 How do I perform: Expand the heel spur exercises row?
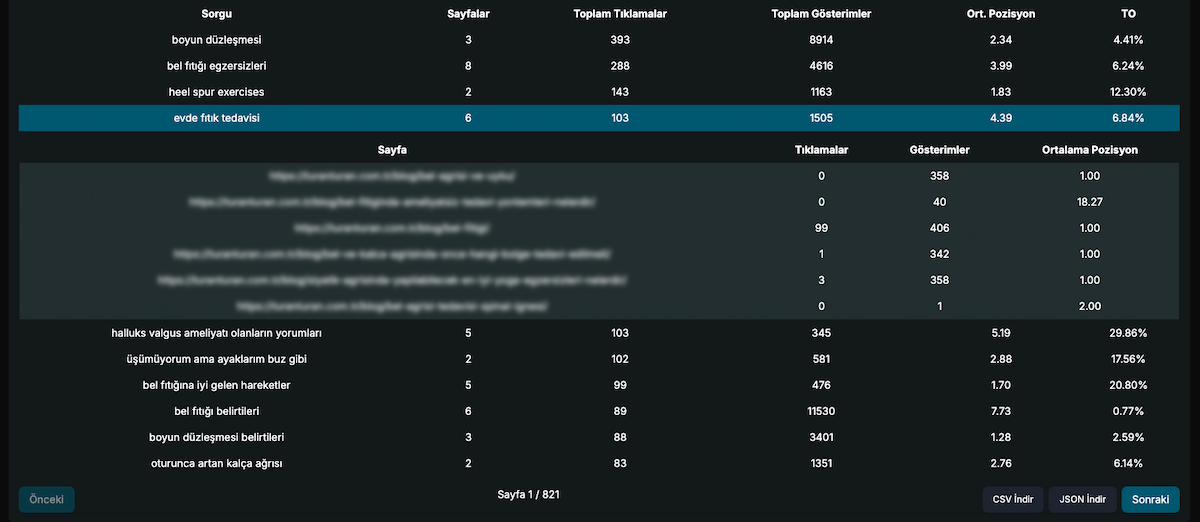pos(599,92)
